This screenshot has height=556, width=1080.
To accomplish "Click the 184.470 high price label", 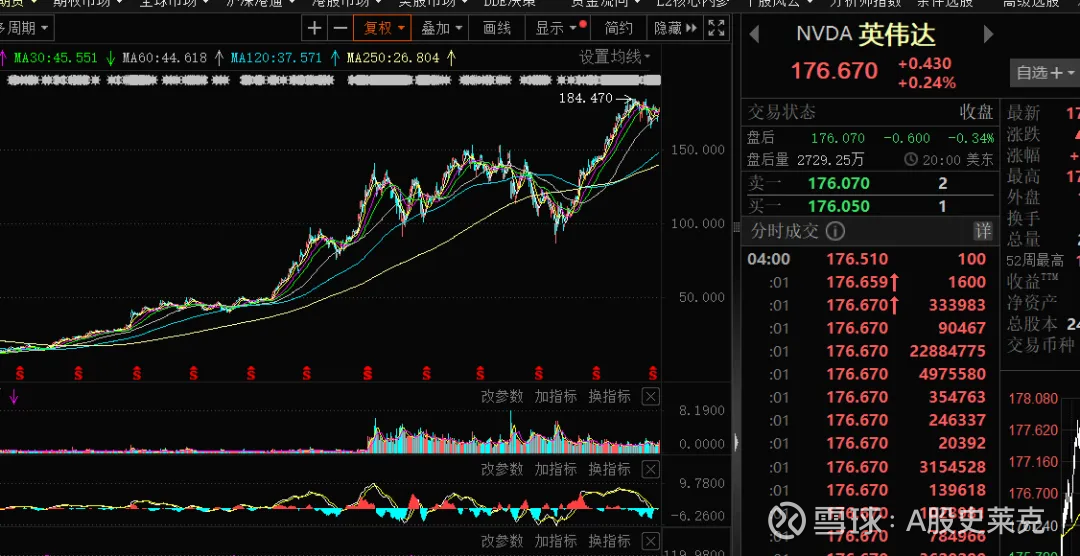I will pos(585,99).
